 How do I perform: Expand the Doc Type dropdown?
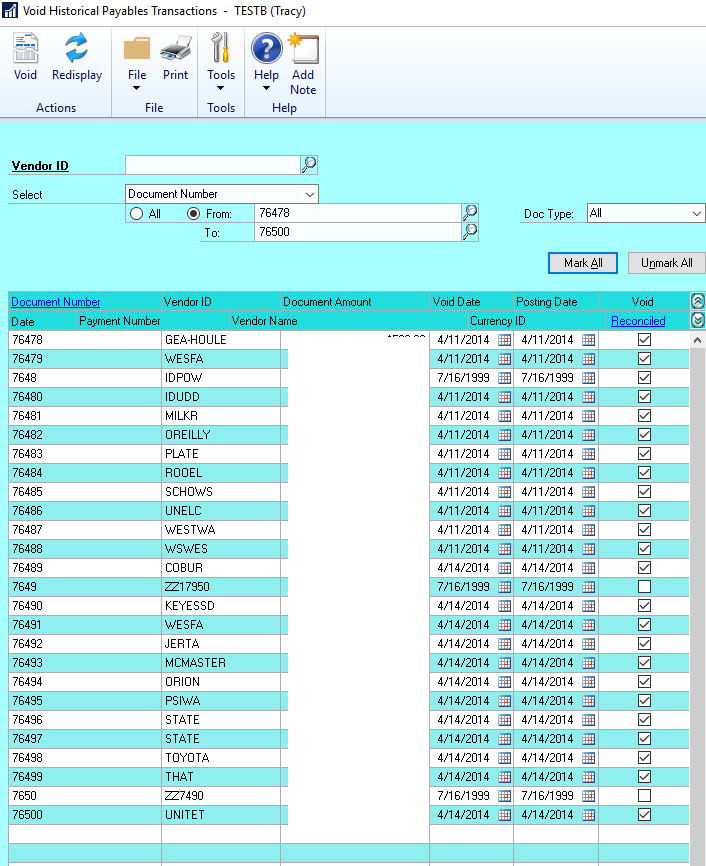click(697, 214)
